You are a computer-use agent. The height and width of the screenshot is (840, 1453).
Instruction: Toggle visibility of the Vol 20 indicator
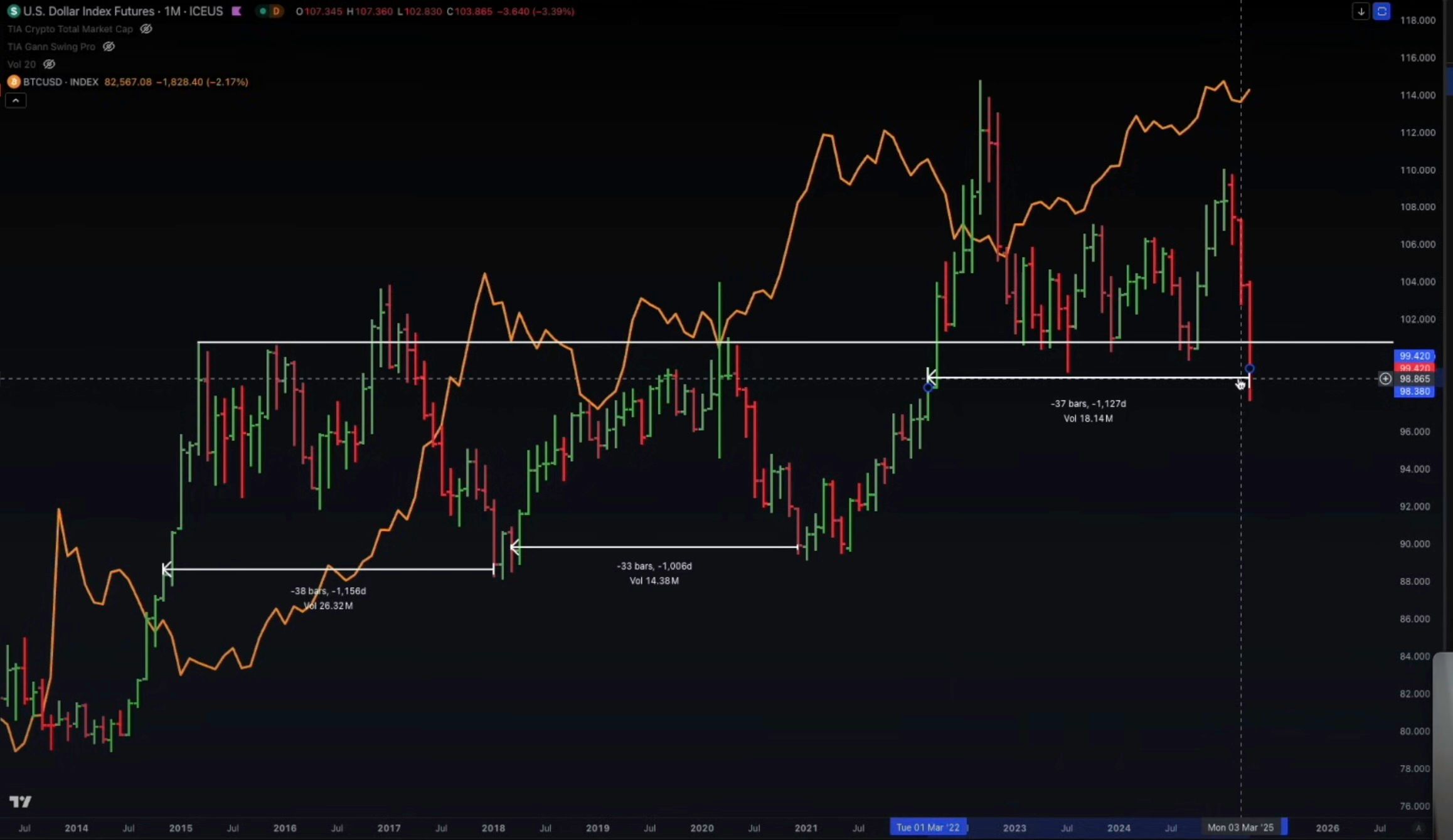pyautogui.click(x=48, y=64)
